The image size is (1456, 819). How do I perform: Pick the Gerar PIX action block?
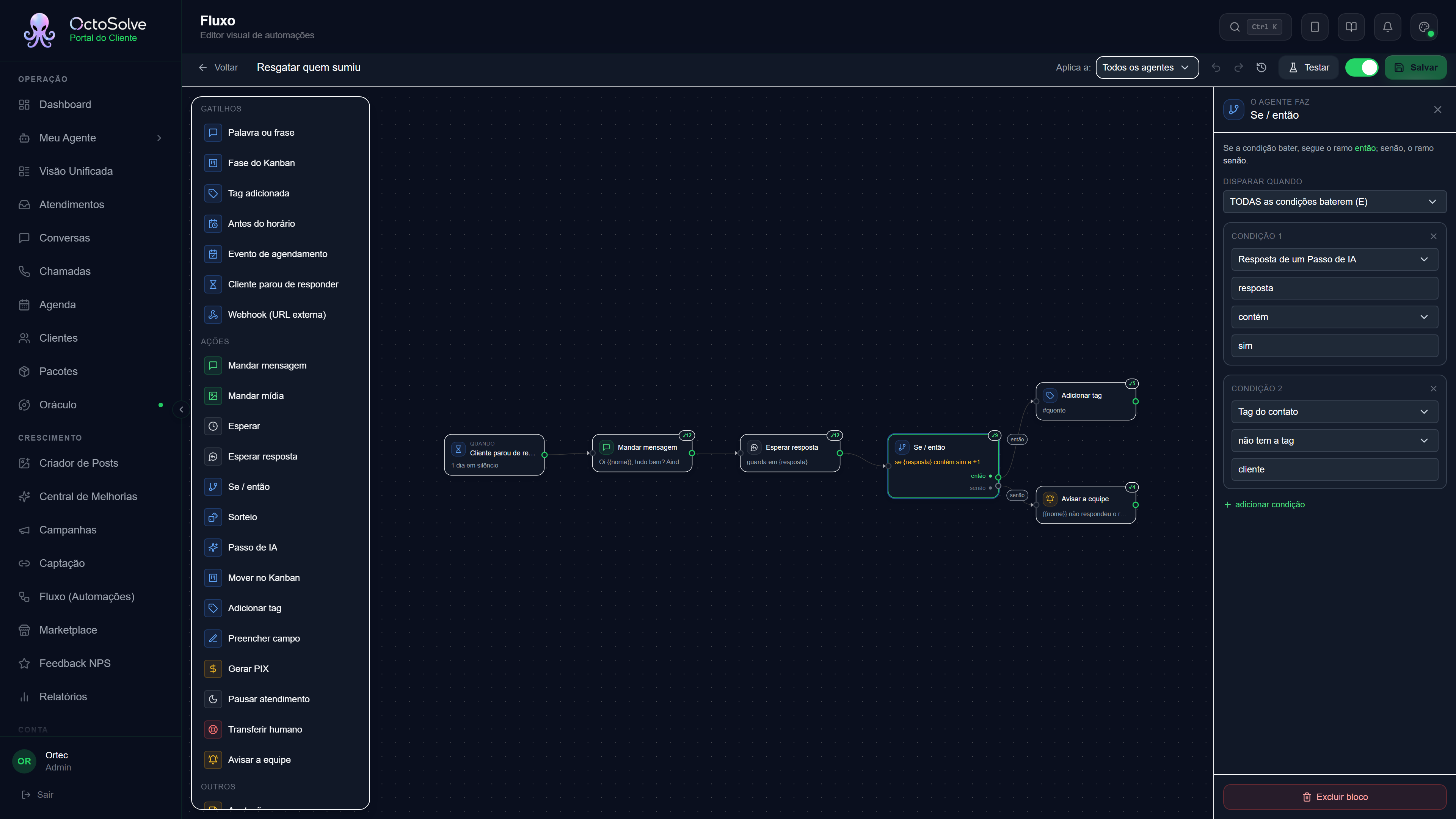280,668
